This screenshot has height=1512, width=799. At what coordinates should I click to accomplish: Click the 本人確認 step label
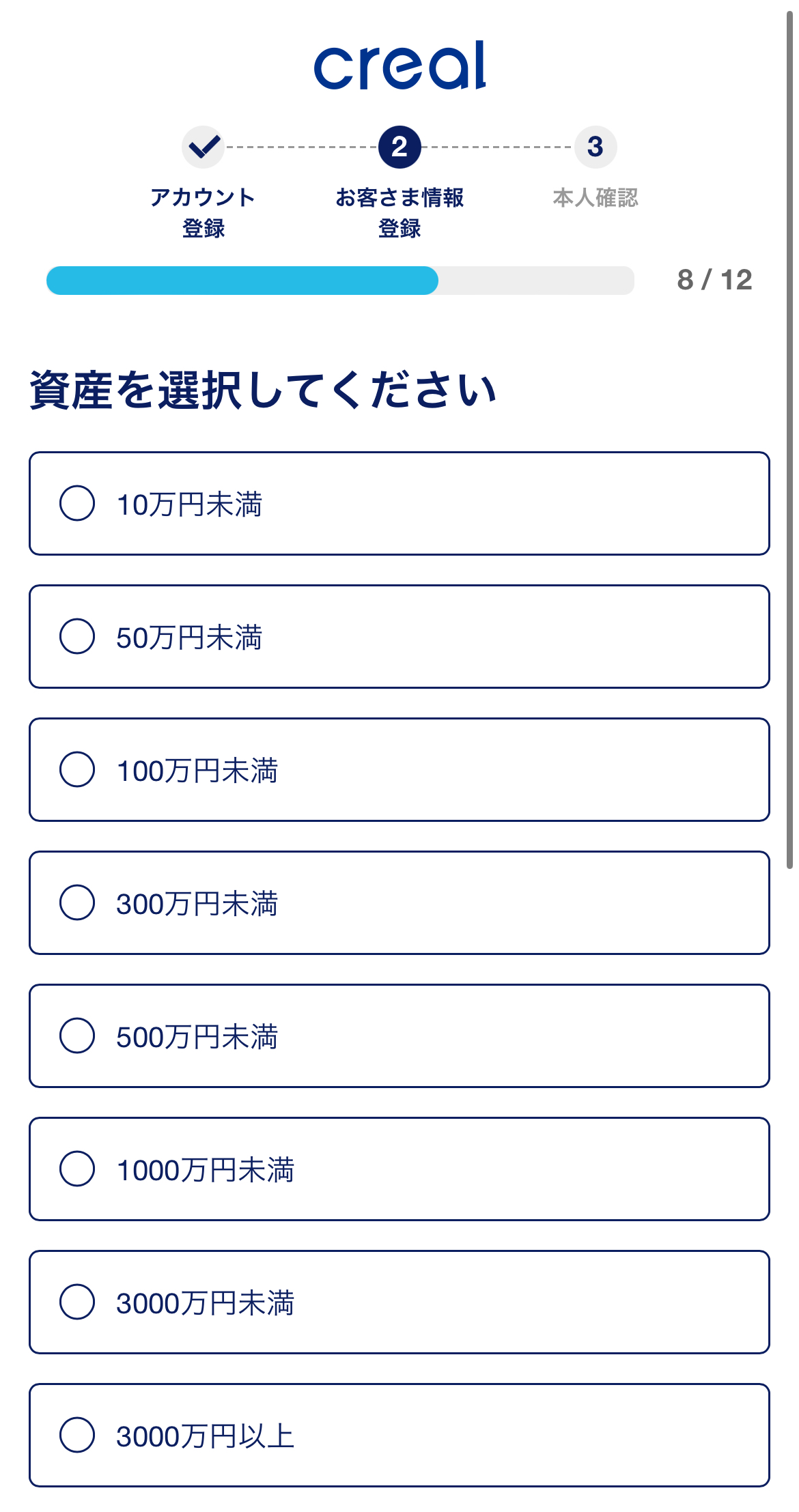coord(595,198)
